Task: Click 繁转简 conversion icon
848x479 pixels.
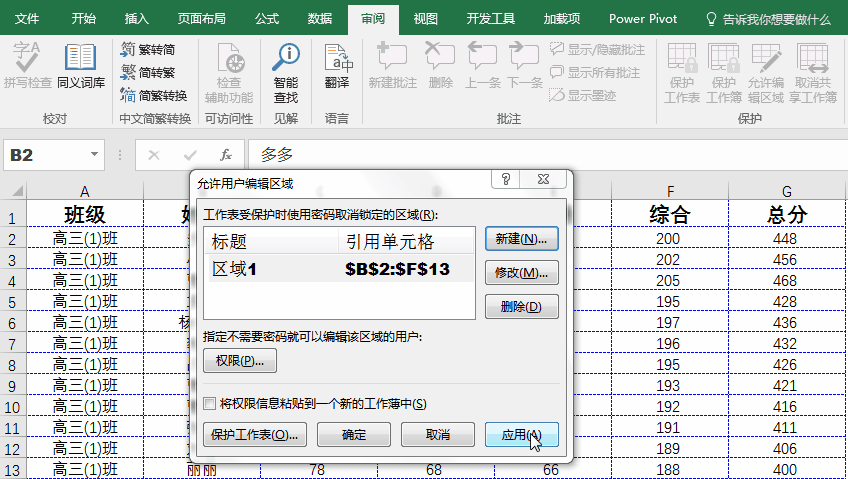Action: pos(148,49)
